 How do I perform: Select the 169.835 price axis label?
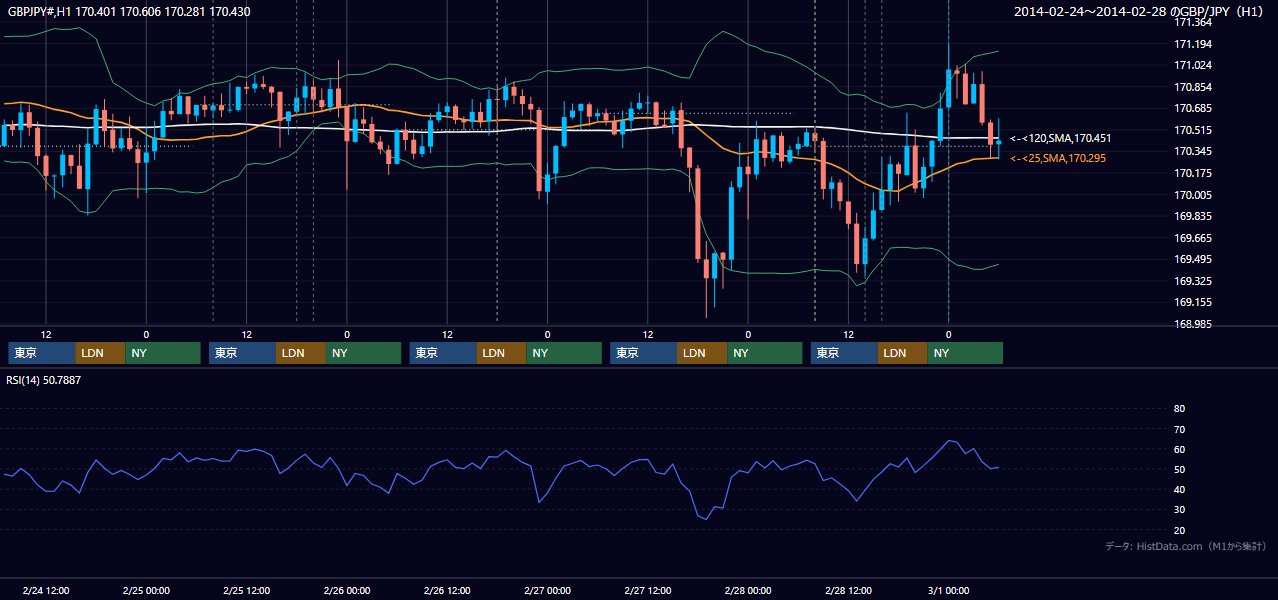point(1193,216)
